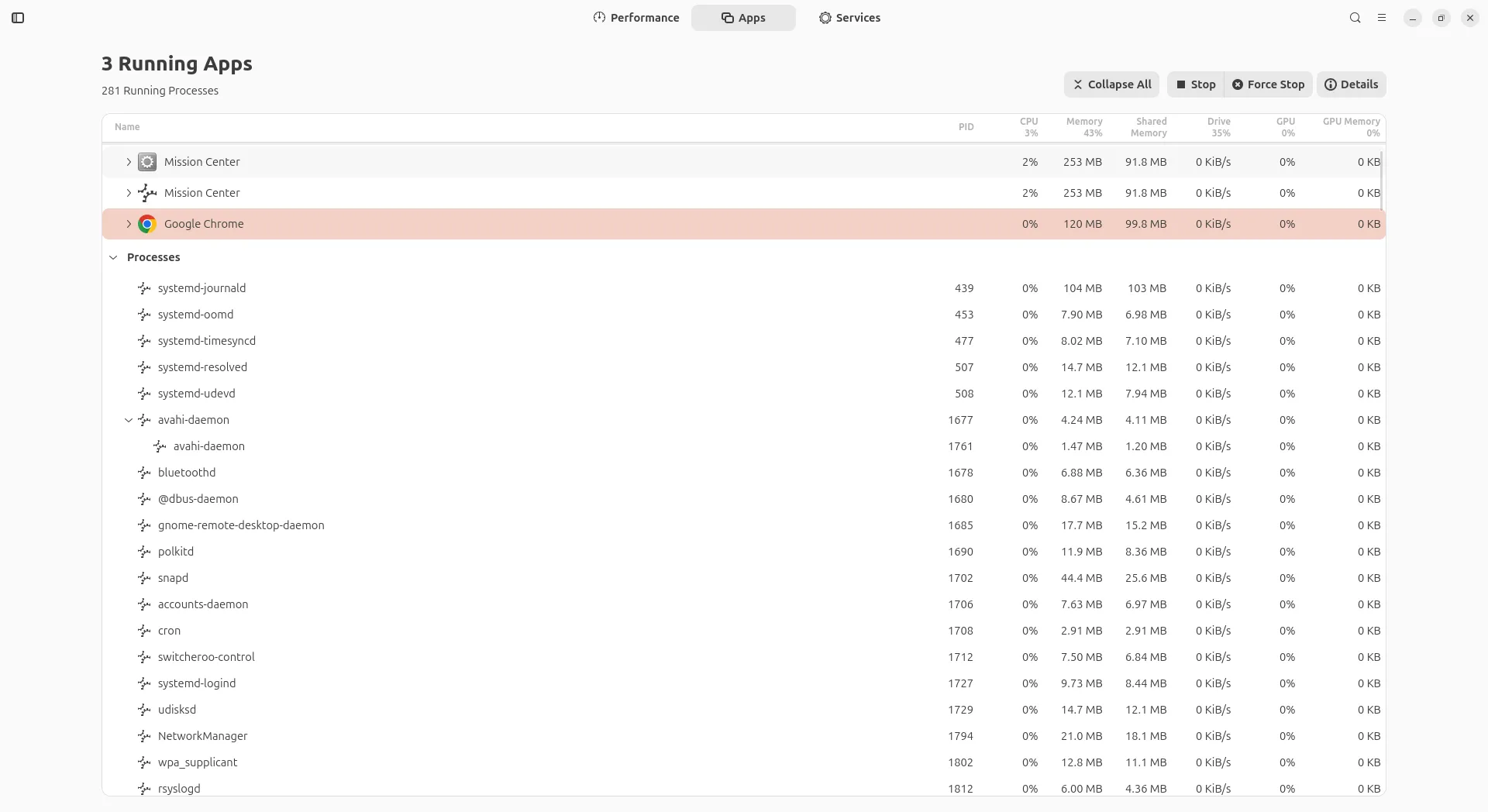Select the cron process name
Image resolution: width=1488 pixels, height=812 pixels.
point(169,631)
